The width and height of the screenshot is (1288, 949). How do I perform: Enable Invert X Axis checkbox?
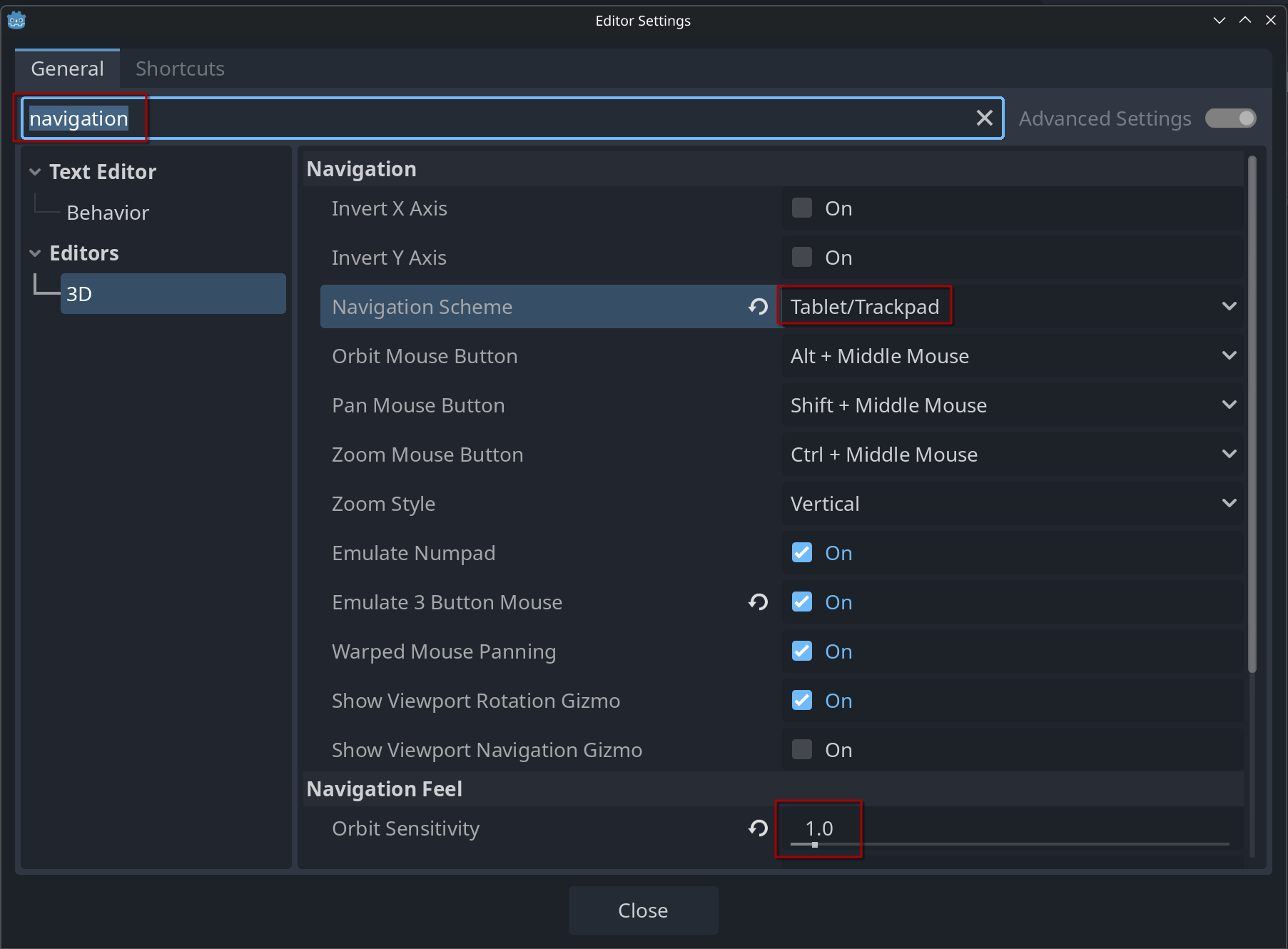(802, 208)
